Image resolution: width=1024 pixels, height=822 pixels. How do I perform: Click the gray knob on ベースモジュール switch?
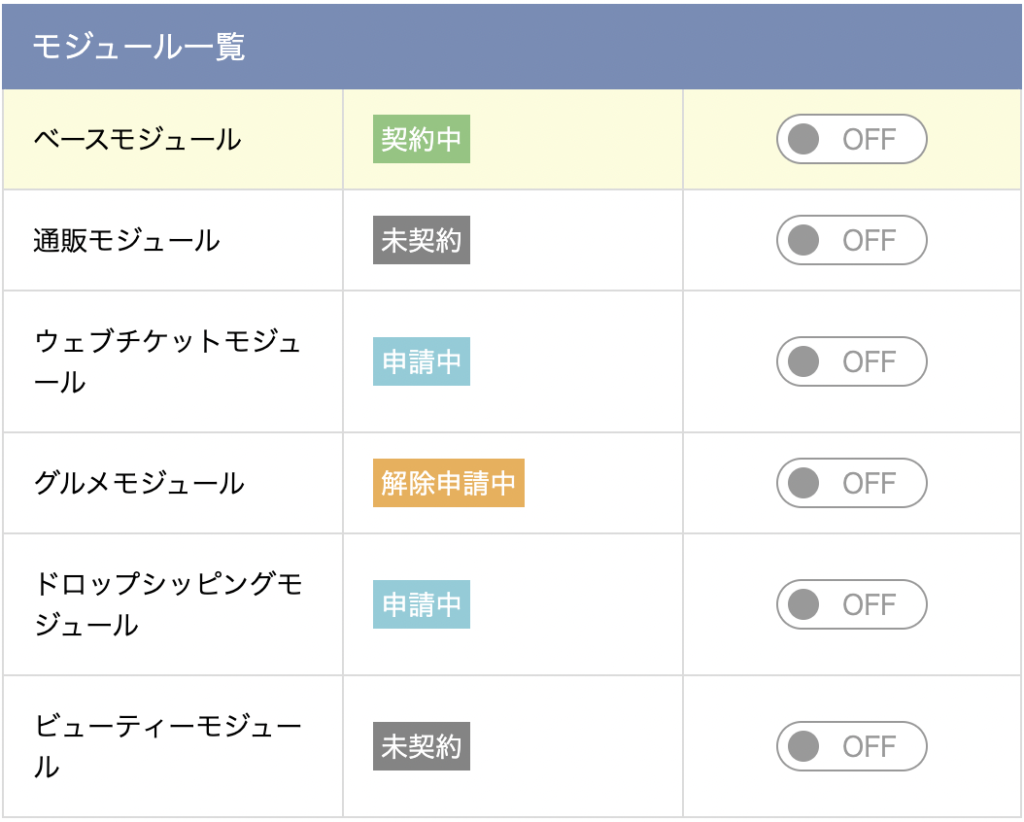pyautogui.click(x=803, y=139)
